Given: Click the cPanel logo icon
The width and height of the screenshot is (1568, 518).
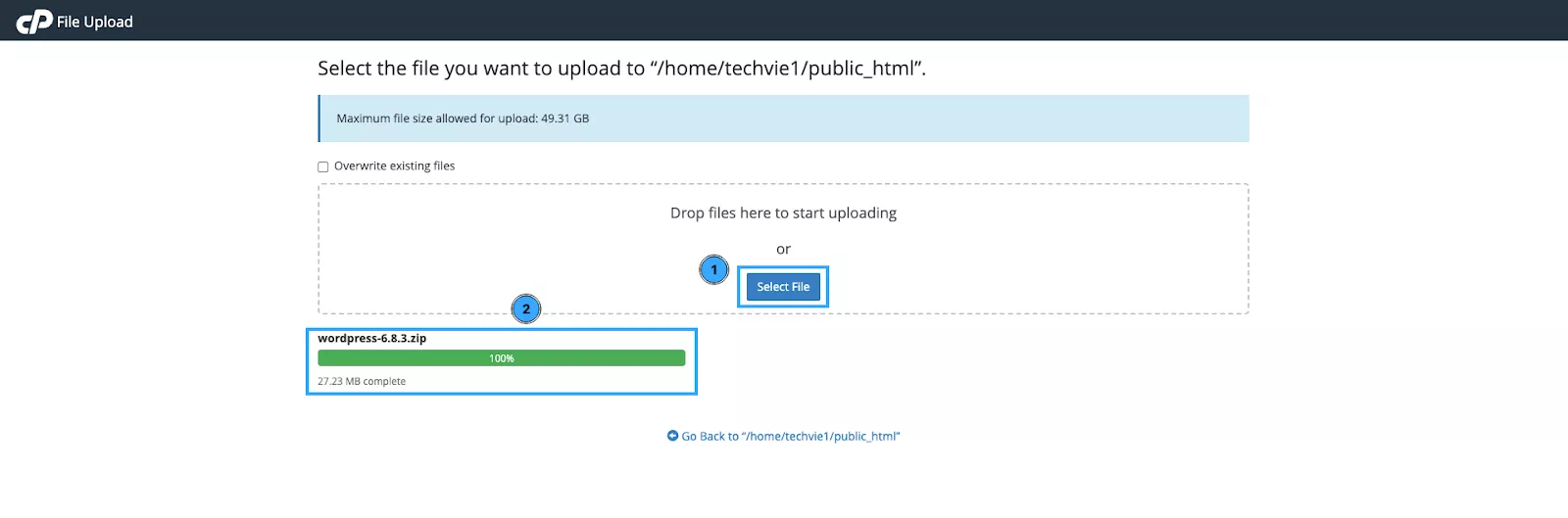Looking at the screenshot, I should pyautogui.click(x=34, y=22).
